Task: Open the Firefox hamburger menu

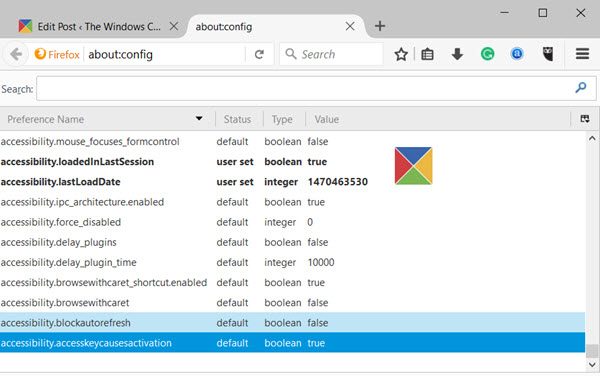Action: [x=582, y=54]
